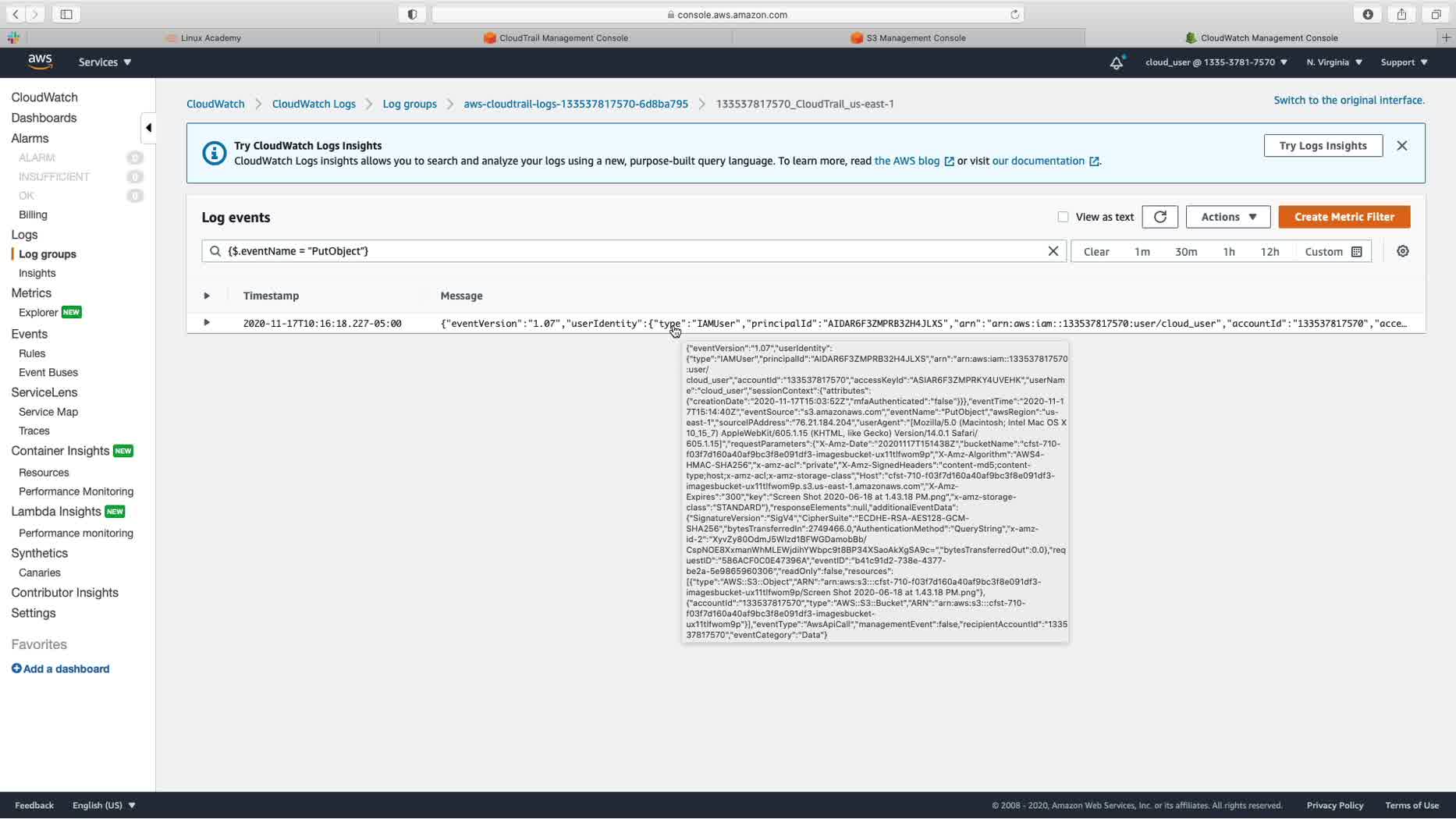
Task: Collapse the CloudWatch sidebar with arrow
Action: click(x=148, y=128)
